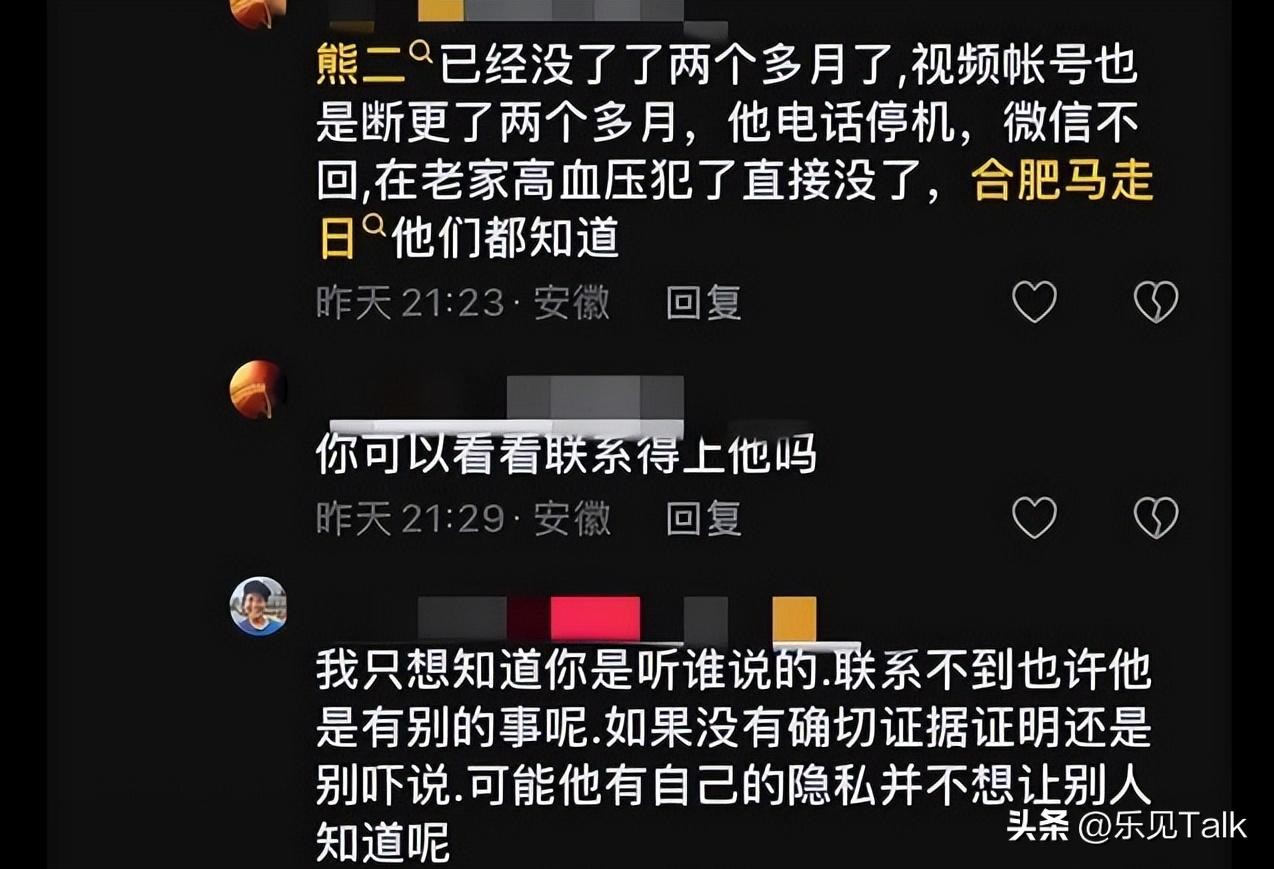Like the comment posted at 21:29
The image size is (1274, 869).
point(1034,518)
